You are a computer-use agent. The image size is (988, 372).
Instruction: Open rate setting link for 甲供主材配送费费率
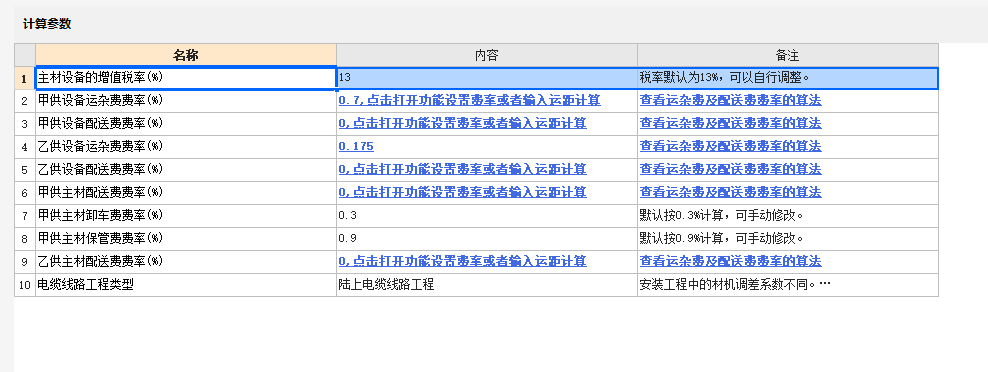click(x=462, y=192)
